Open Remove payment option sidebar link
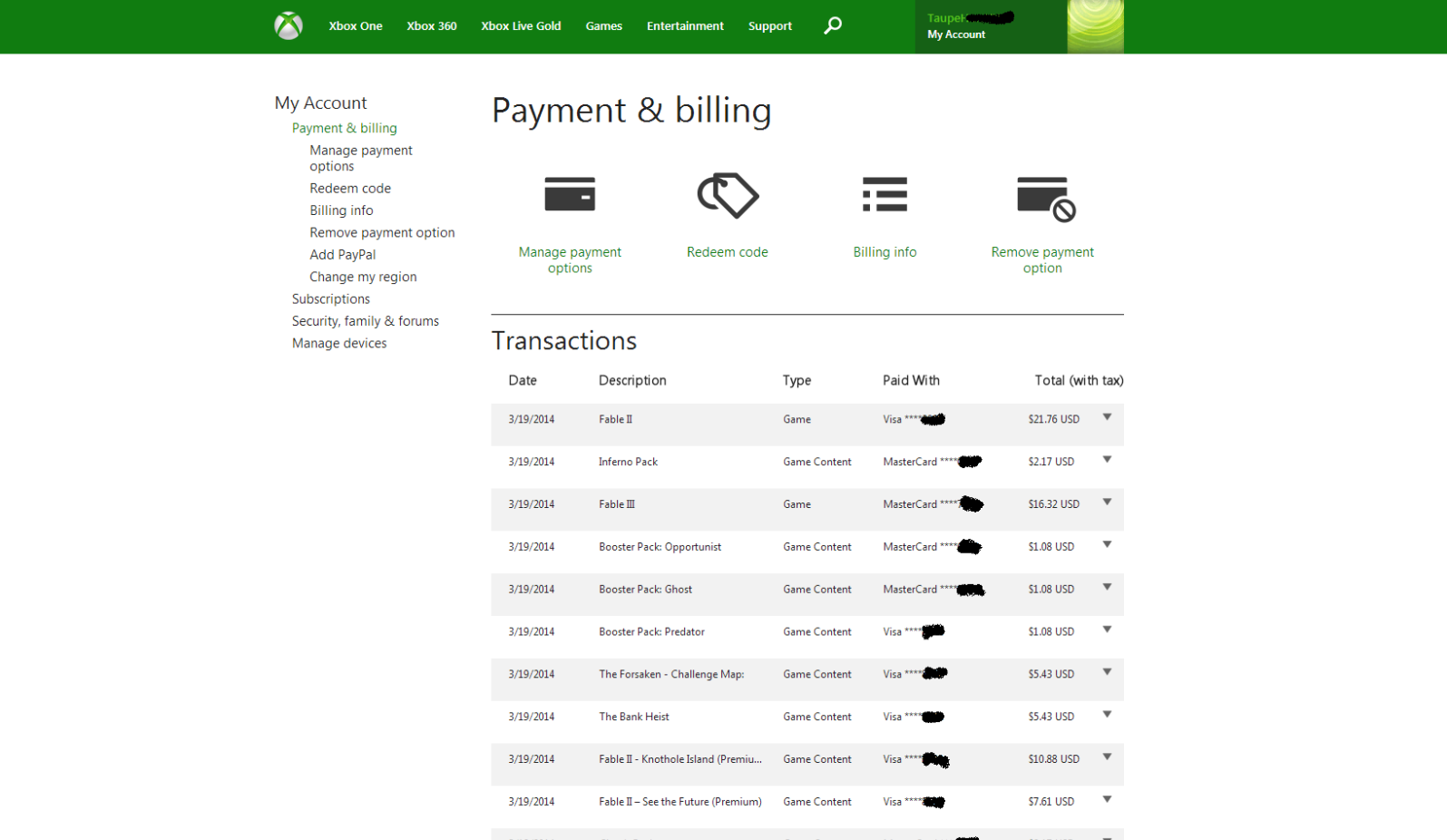The image size is (1447, 840). [382, 233]
